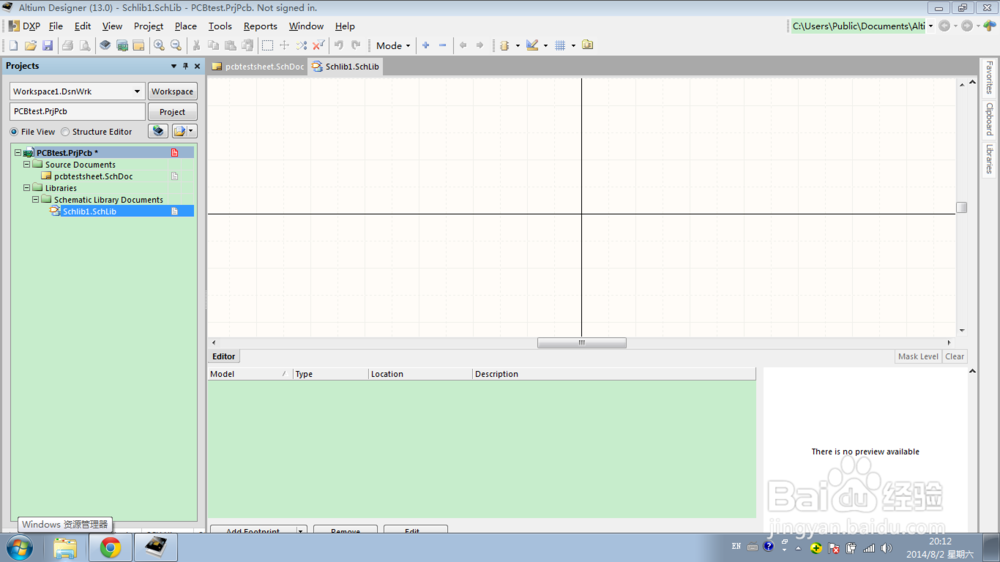
Task: Open Windows Explorer from the taskbar
Action: (x=65, y=547)
